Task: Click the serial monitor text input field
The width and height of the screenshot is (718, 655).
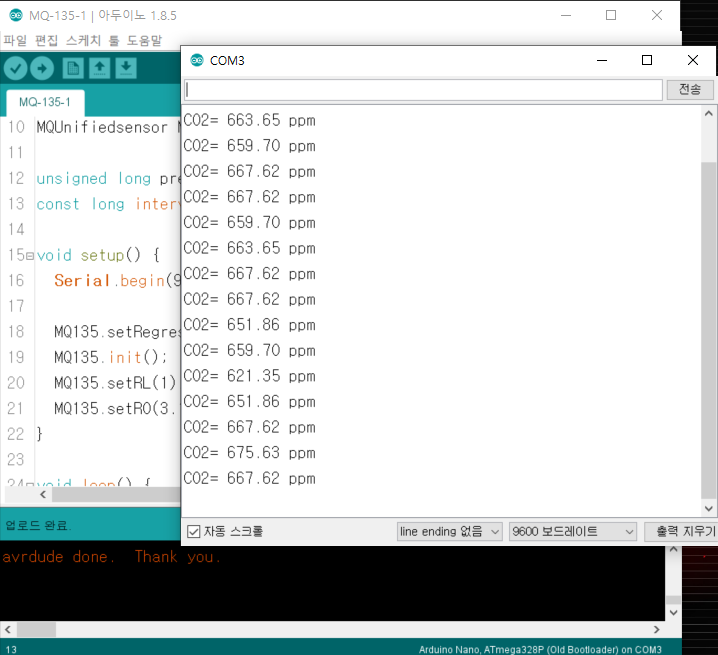Action: [x=423, y=90]
